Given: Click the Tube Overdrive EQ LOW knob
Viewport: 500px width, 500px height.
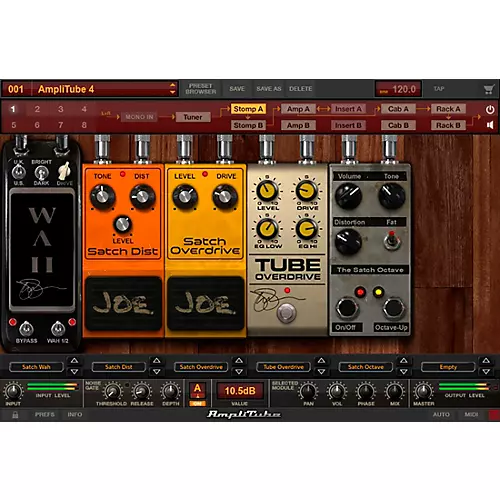Looking at the screenshot, I should click(267, 229).
